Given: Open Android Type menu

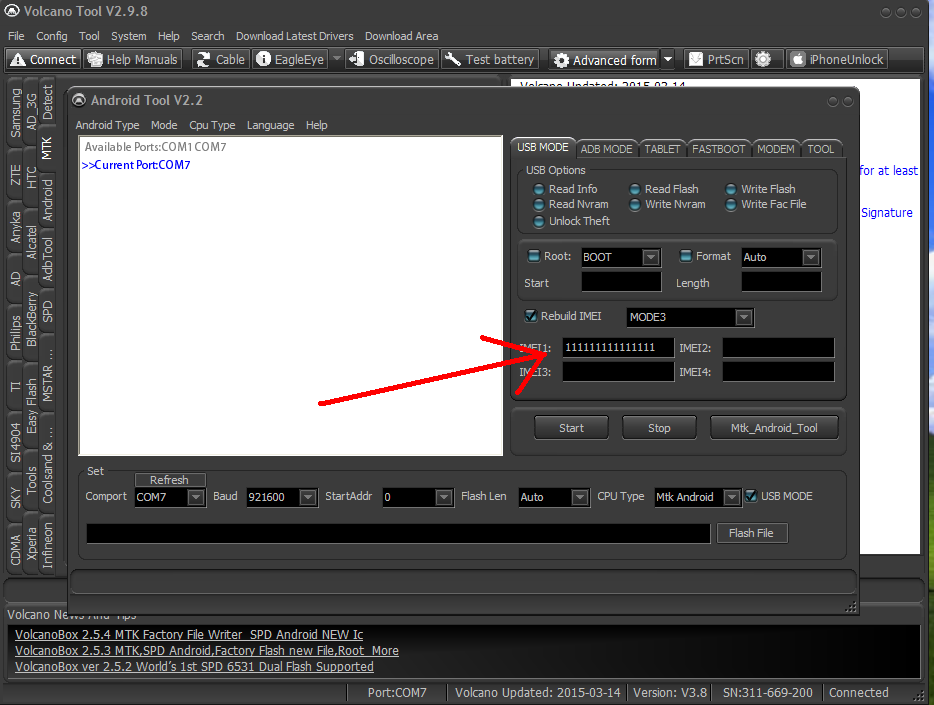Looking at the screenshot, I should tap(107, 126).
